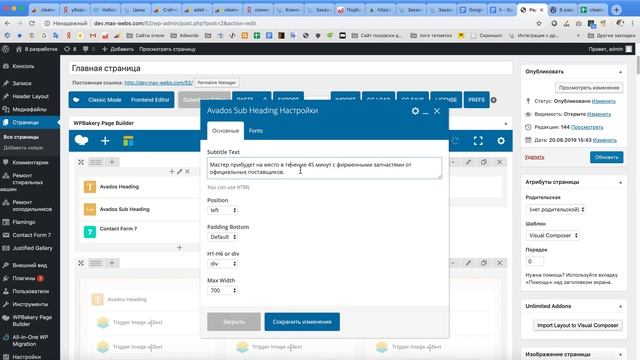
Task: Open the Padding Bottom dropdown
Action: click(x=222, y=237)
